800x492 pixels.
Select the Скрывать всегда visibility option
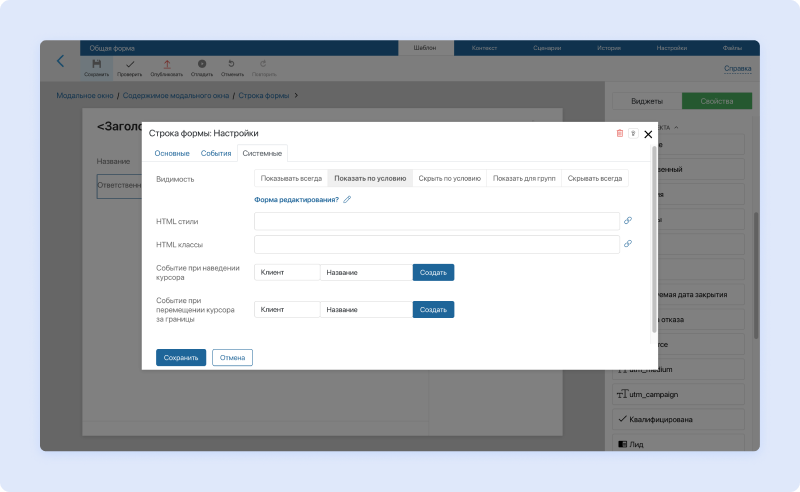595,179
